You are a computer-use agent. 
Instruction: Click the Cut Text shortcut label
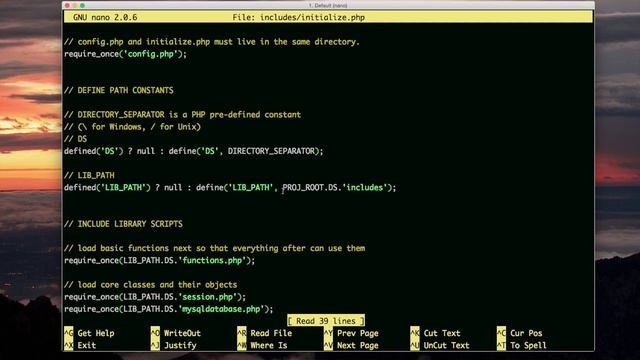point(442,333)
